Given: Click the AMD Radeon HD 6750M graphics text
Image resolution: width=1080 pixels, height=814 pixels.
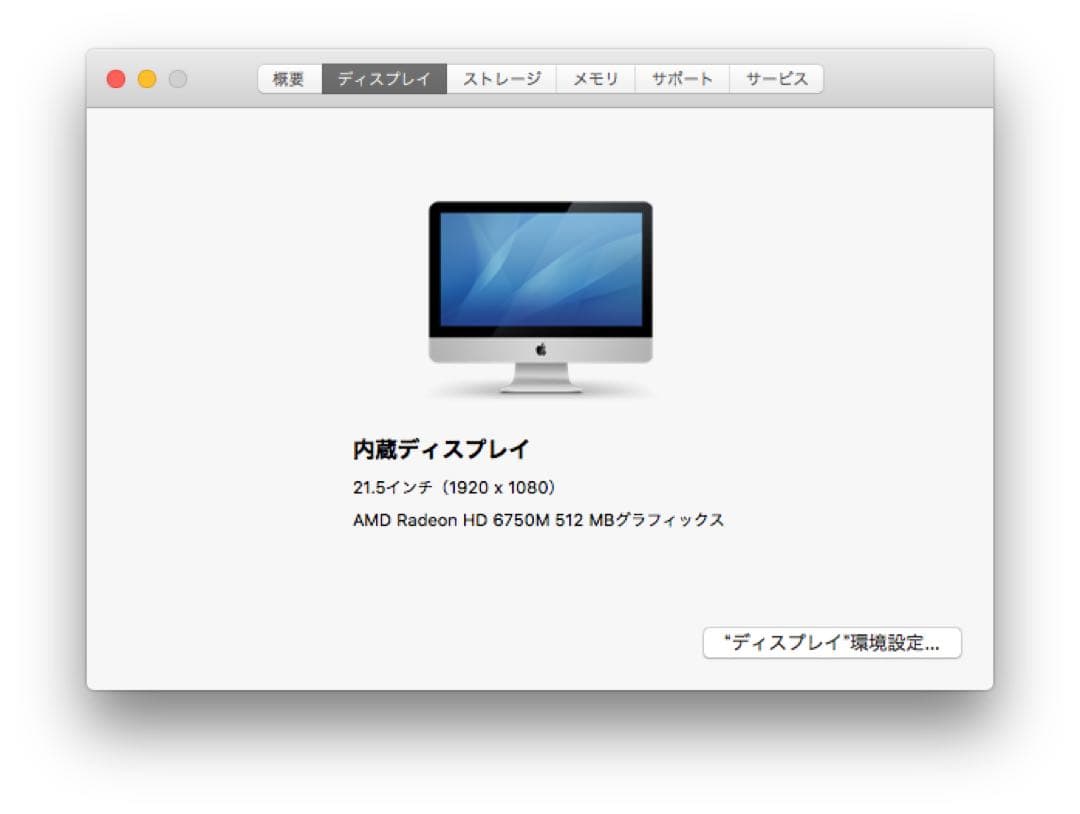Looking at the screenshot, I should click(x=540, y=519).
